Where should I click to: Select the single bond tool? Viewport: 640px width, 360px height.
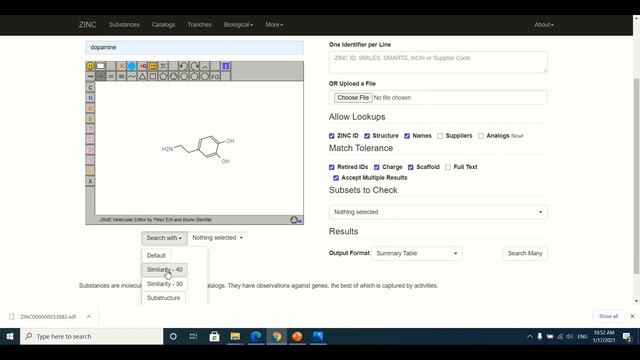tap(100, 76)
